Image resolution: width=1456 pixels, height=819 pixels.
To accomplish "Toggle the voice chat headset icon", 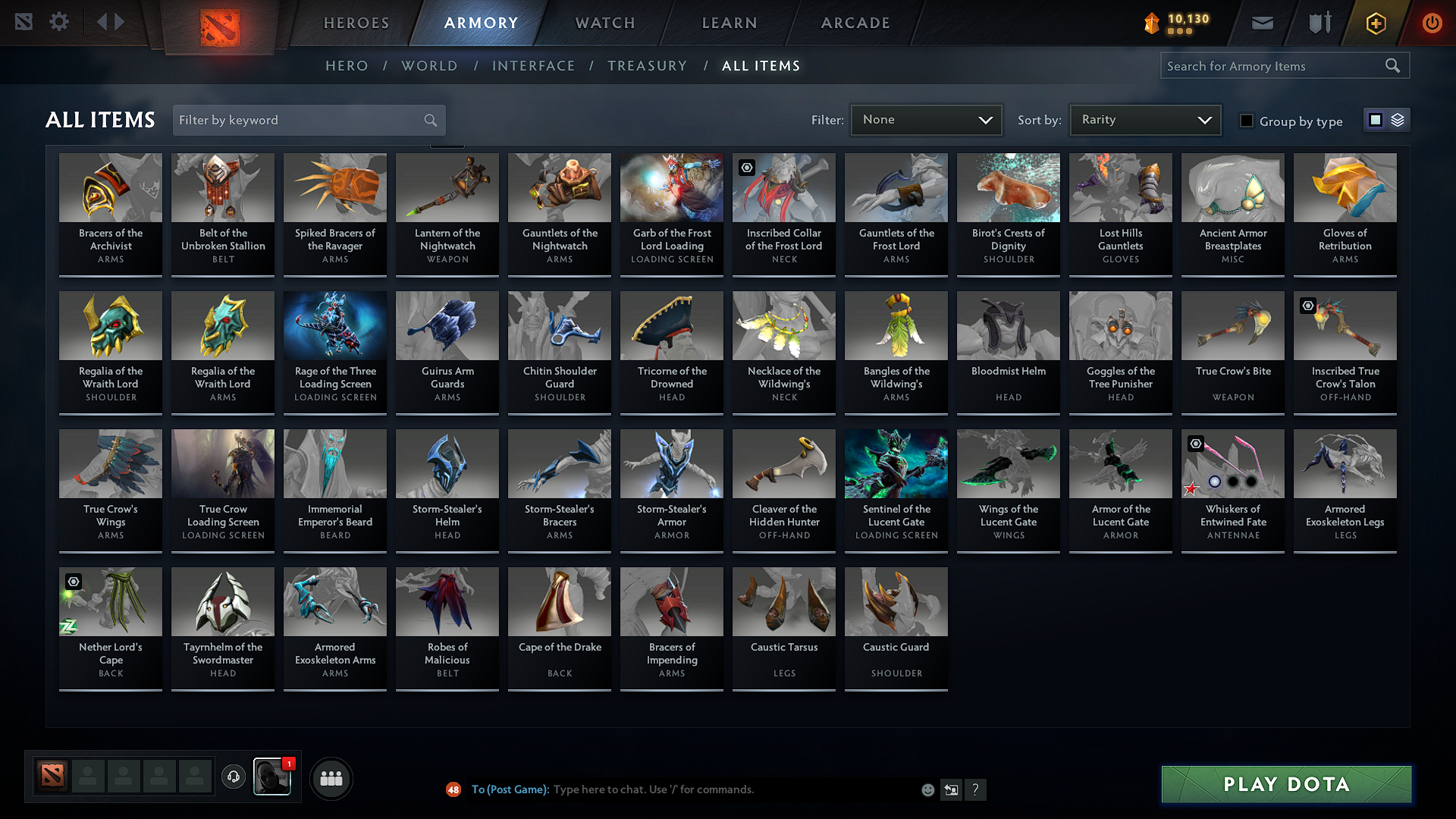I will pyautogui.click(x=233, y=777).
